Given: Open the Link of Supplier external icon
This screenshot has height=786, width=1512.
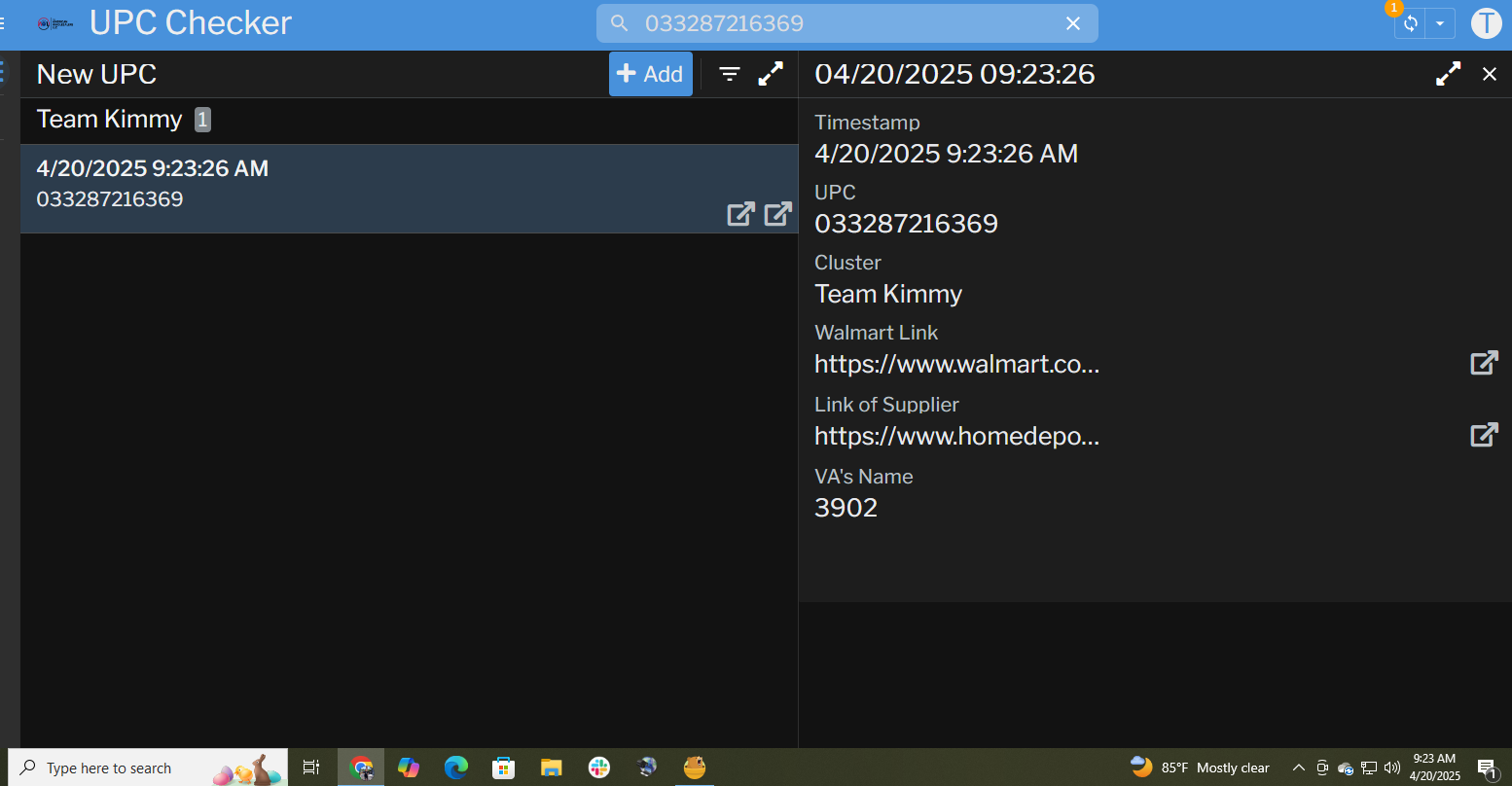Looking at the screenshot, I should coord(1483,435).
